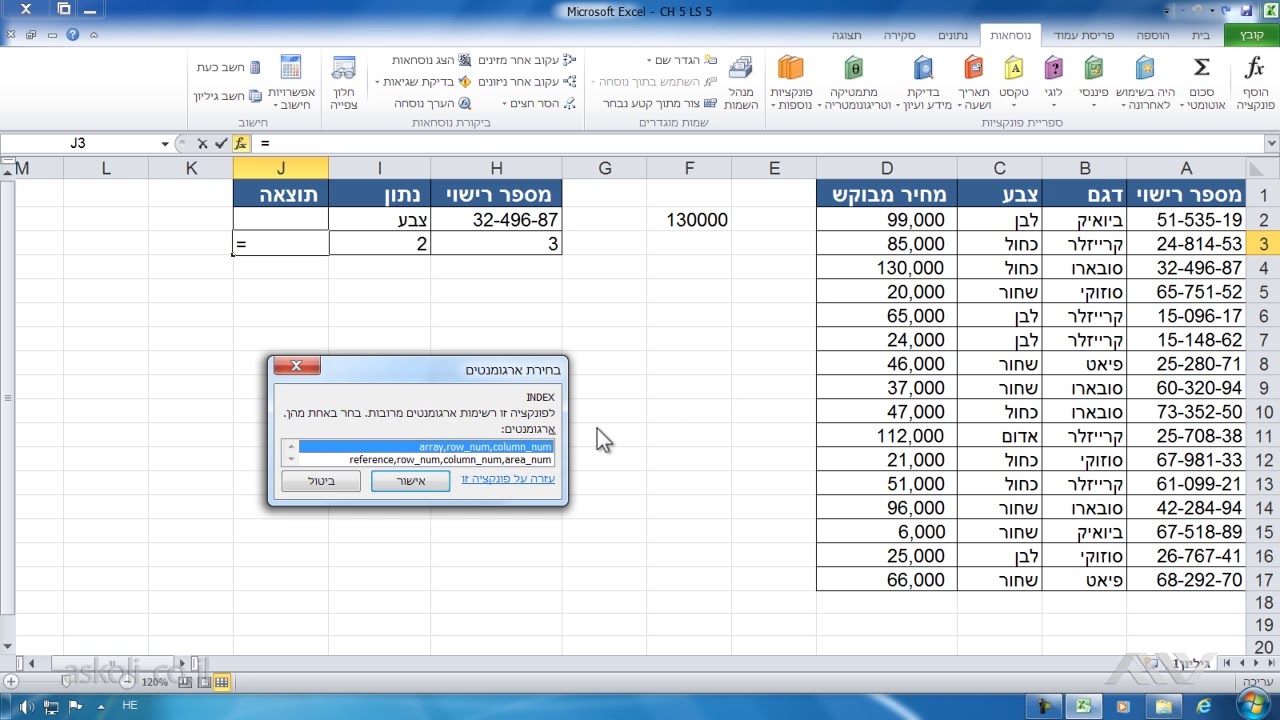The width and height of the screenshot is (1280, 720).
Task: Open the Name Box dropdown arrow
Action: [x=165, y=144]
